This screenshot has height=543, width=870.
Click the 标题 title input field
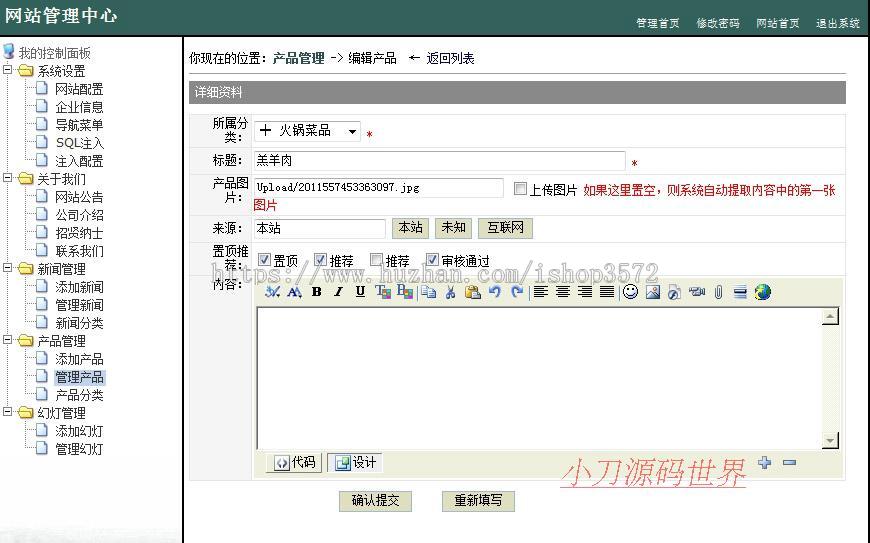coord(439,161)
